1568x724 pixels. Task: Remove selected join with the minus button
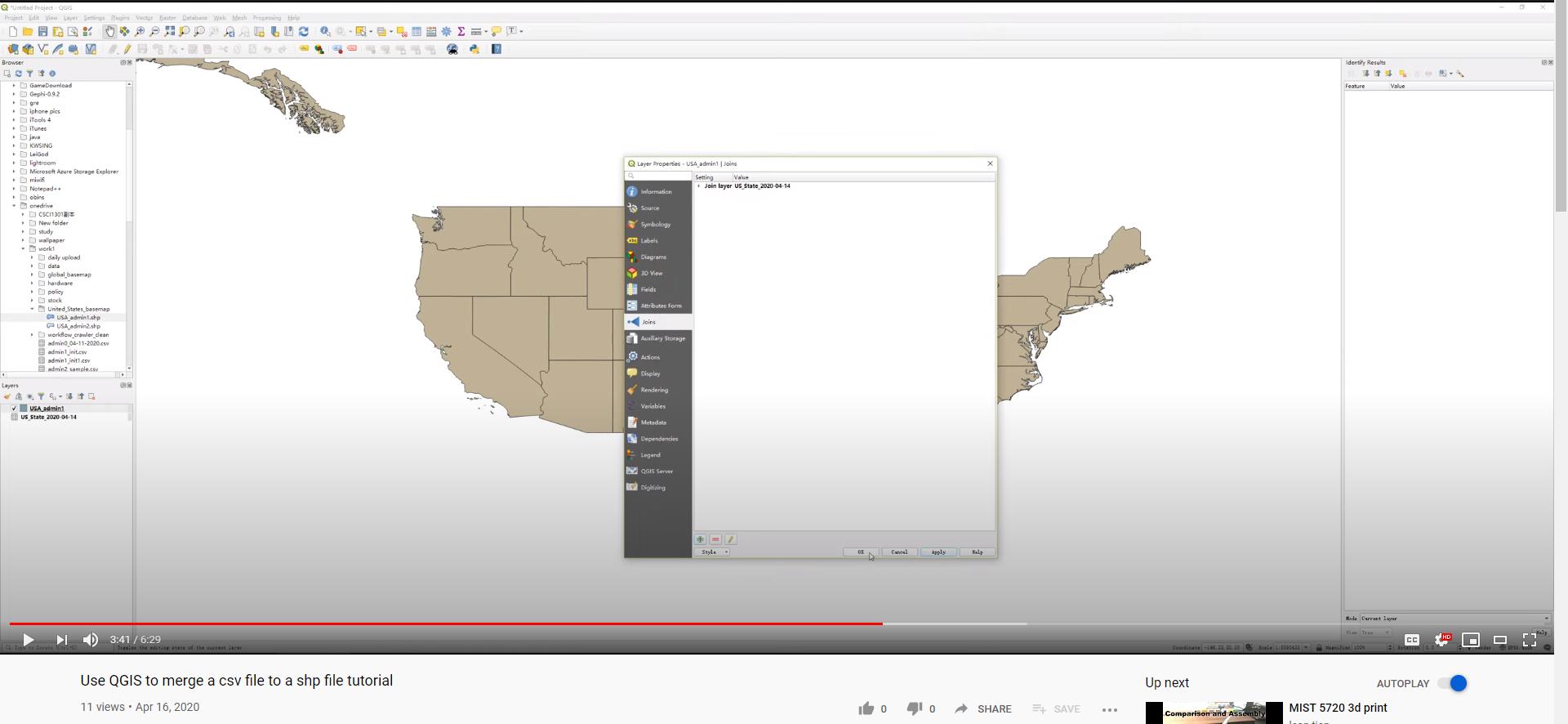[715, 539]
